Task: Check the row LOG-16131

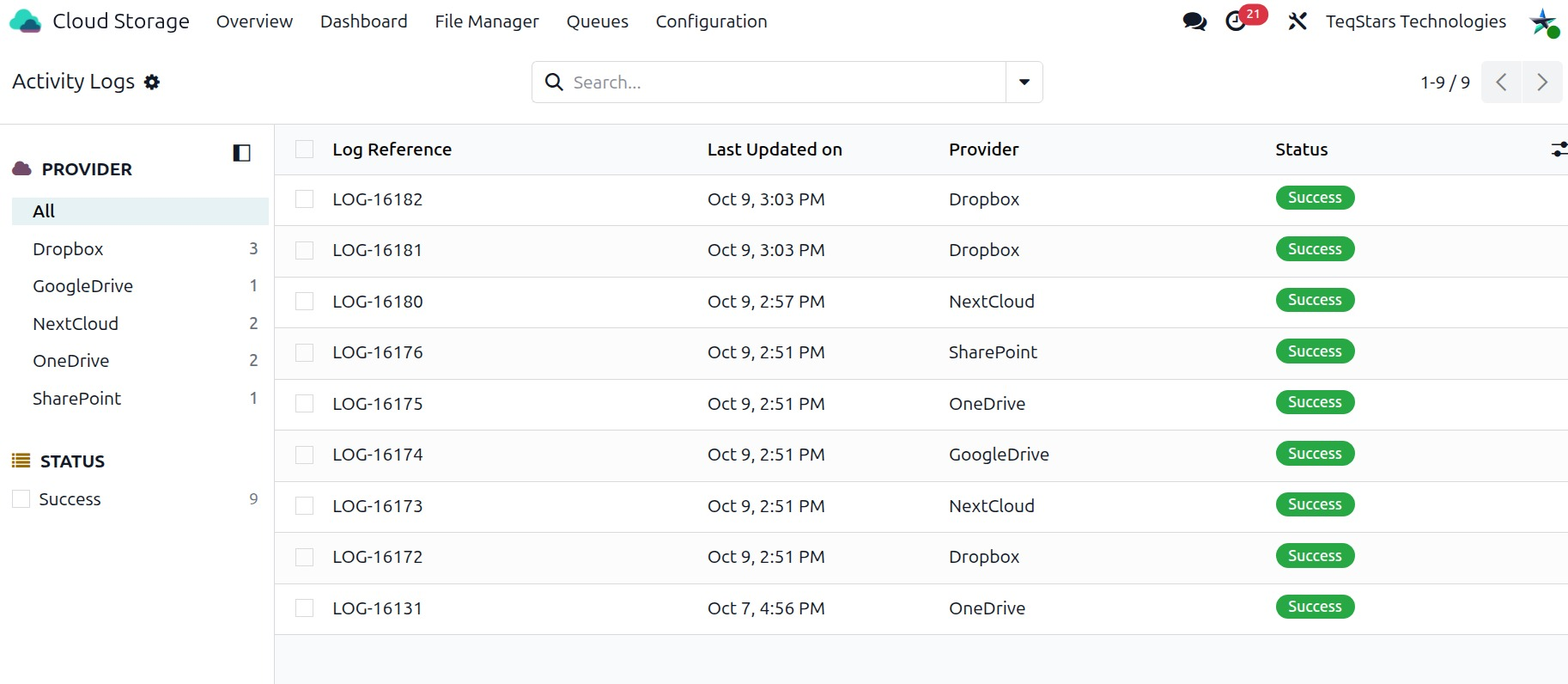Action: [304, 608]
